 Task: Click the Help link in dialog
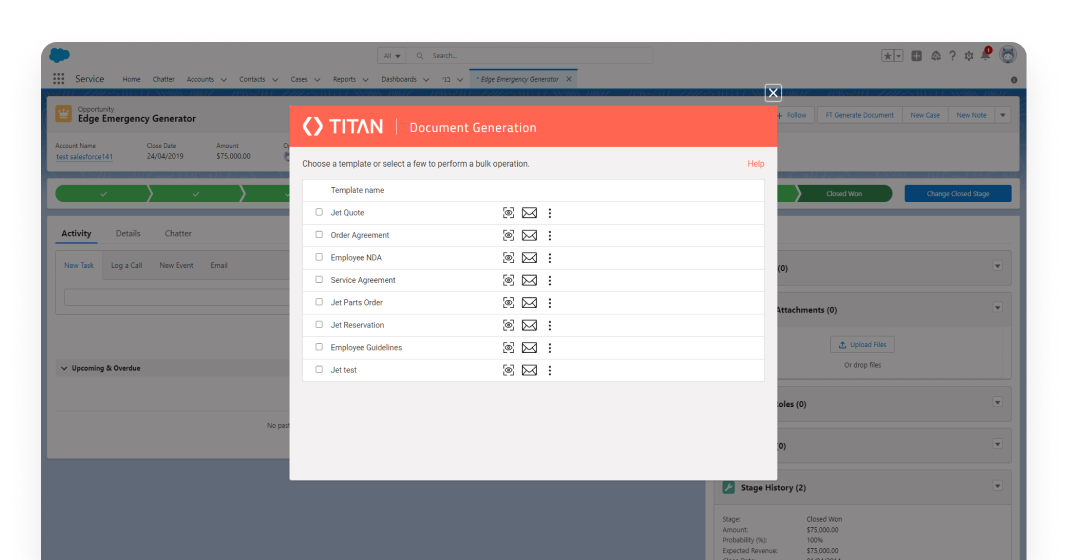point(755,164)
